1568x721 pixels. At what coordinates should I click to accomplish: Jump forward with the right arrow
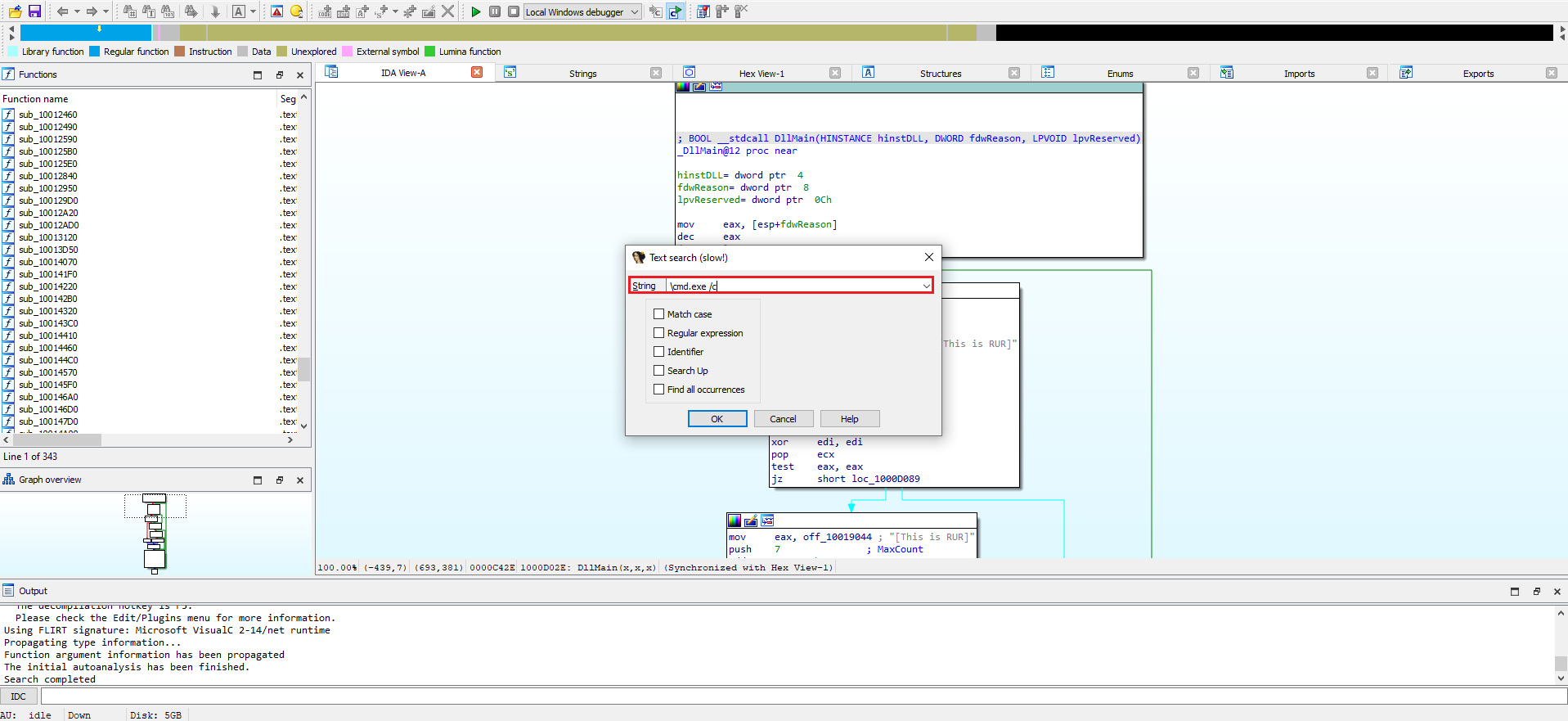(92, 11)
